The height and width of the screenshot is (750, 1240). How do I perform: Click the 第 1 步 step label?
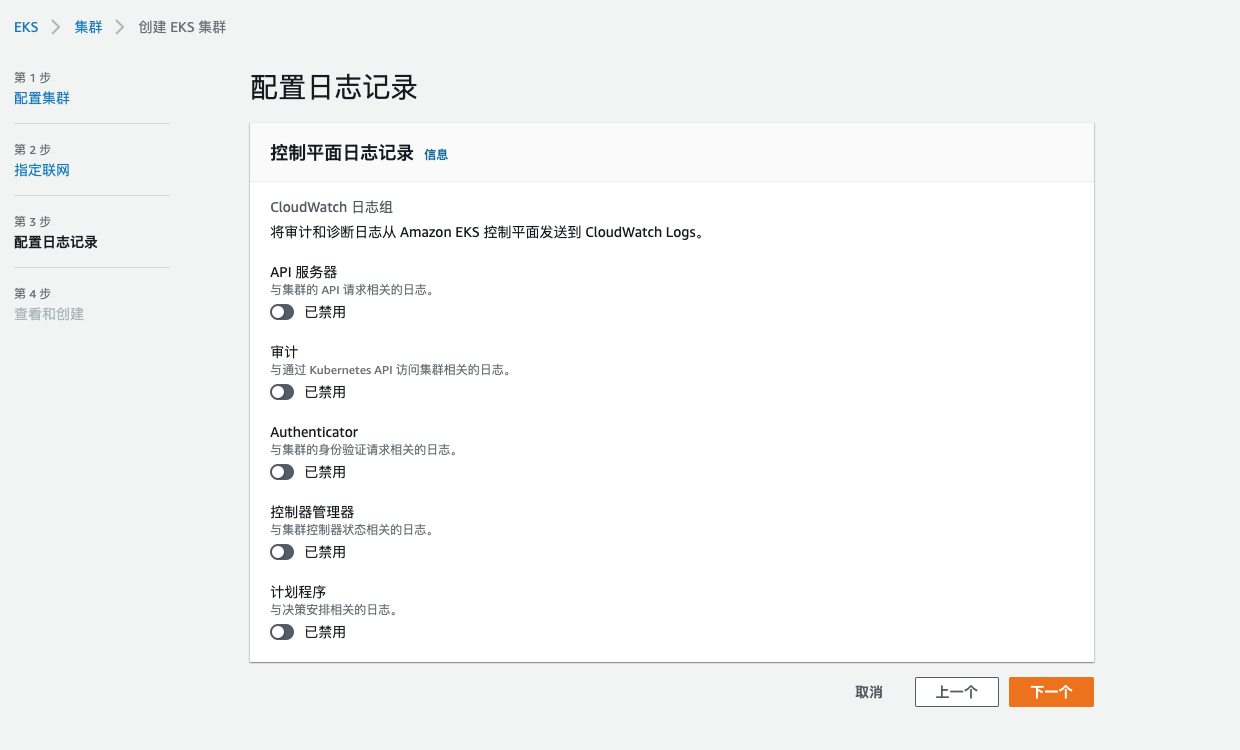click(x=32, y=77)
